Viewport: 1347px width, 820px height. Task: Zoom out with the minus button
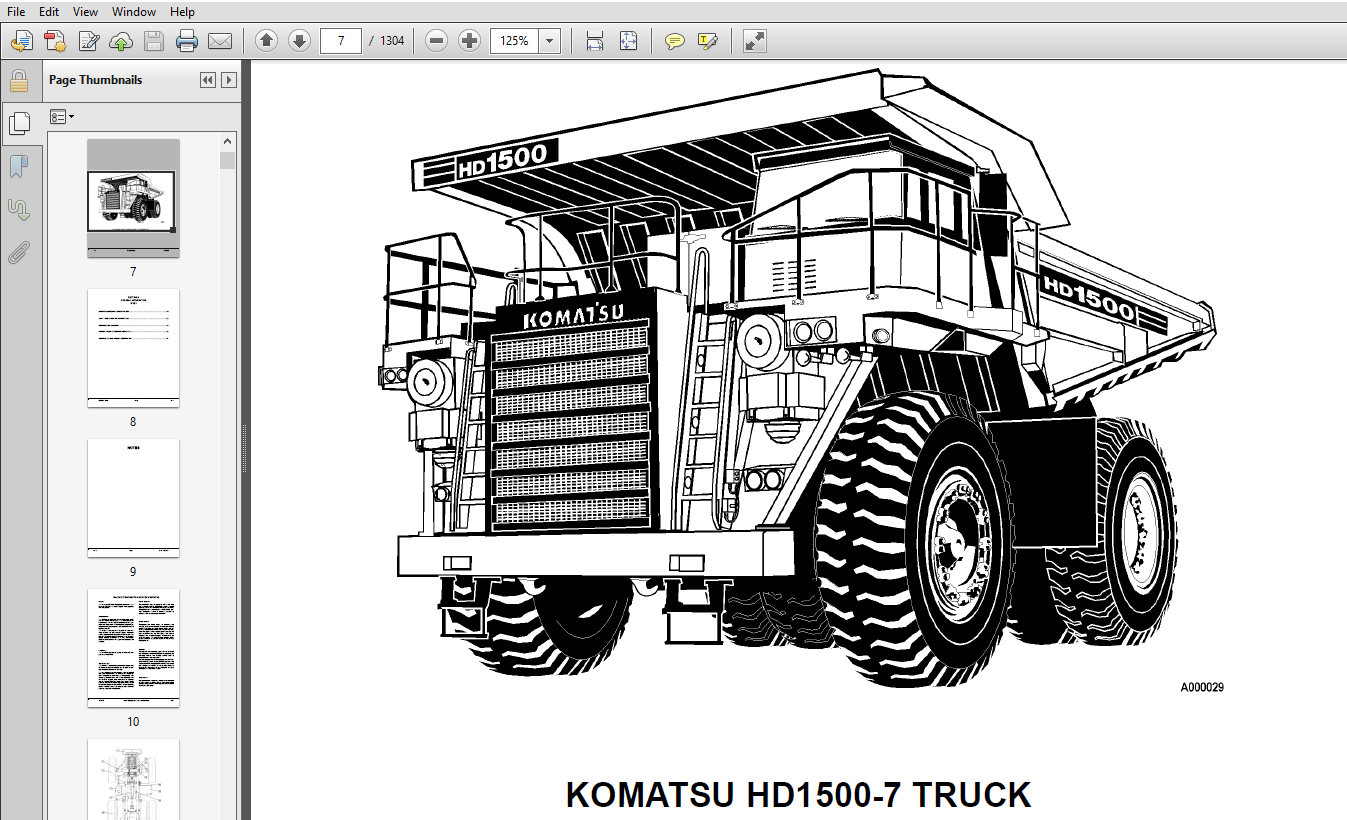pyautogui.click(x=436, y=41)
